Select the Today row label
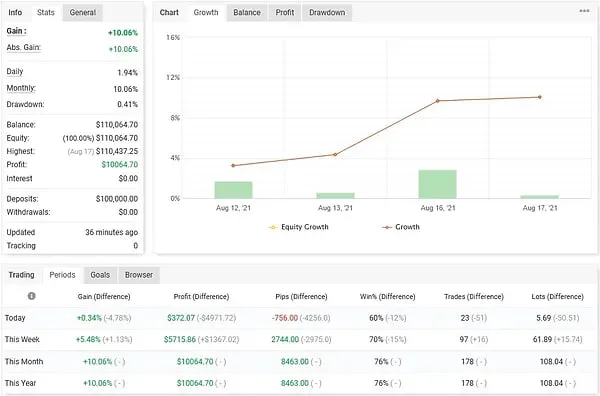 click(15, 318)
